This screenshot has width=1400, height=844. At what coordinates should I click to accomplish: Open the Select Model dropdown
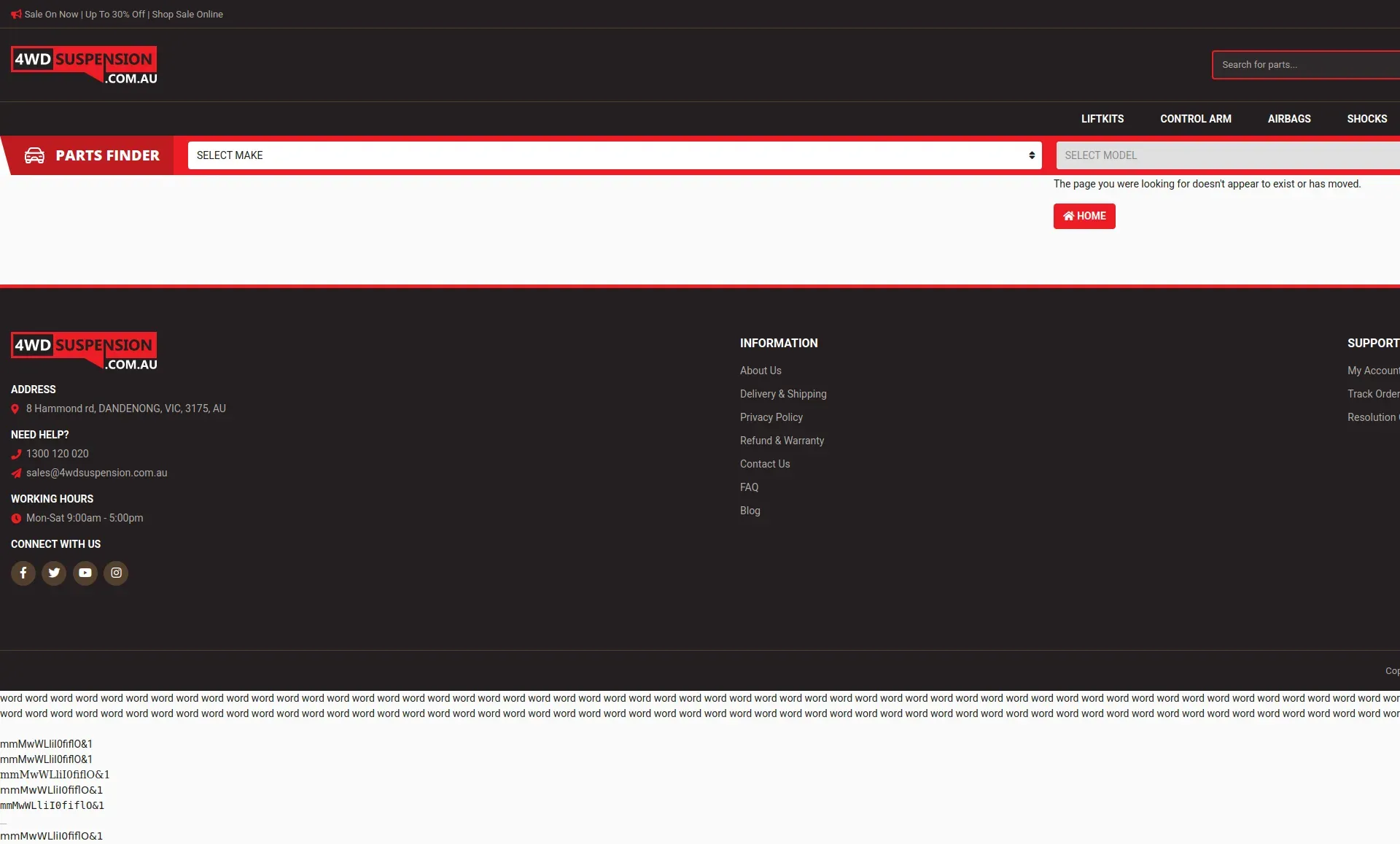coord(1225,155)
